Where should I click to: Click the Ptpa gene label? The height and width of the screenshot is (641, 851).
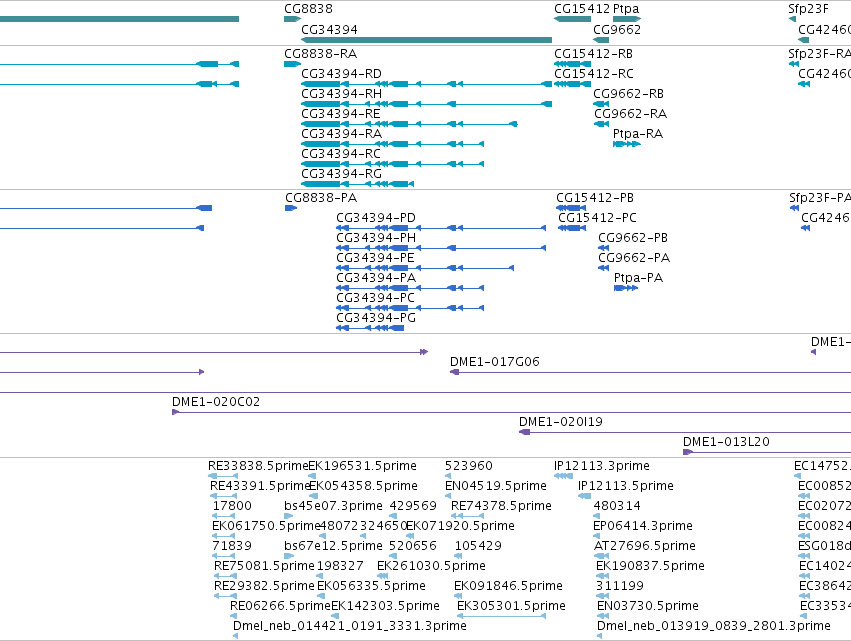point(626,9)
